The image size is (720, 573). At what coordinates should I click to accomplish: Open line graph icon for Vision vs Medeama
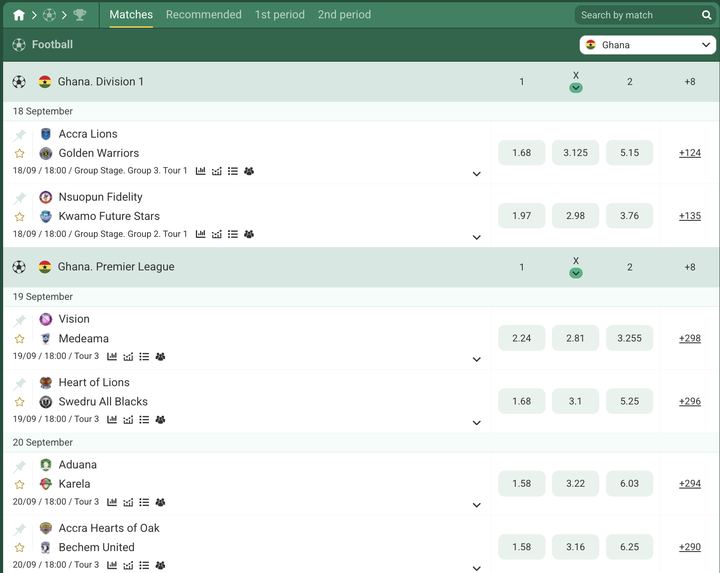coord(128,356)
